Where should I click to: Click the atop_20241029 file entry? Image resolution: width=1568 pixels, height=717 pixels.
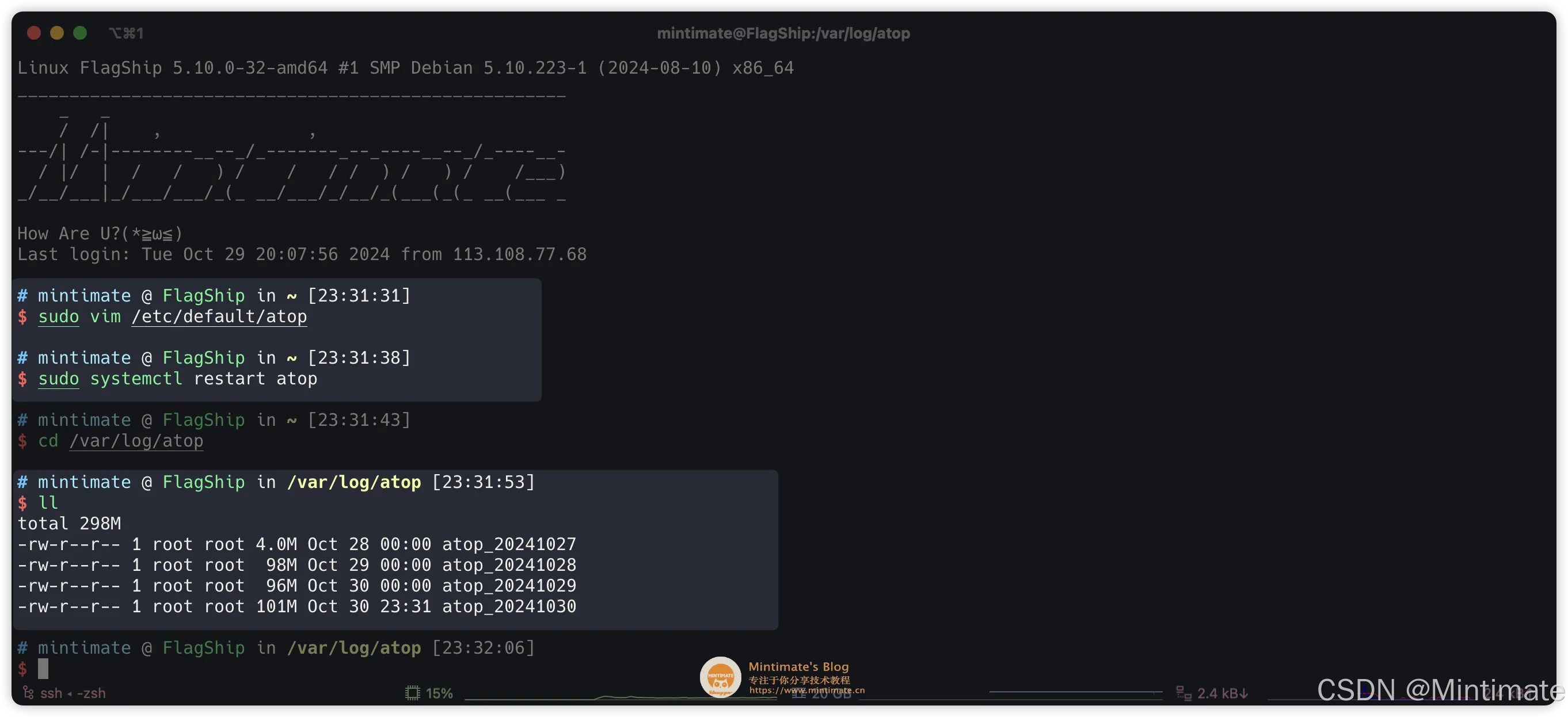coord(508,586)
